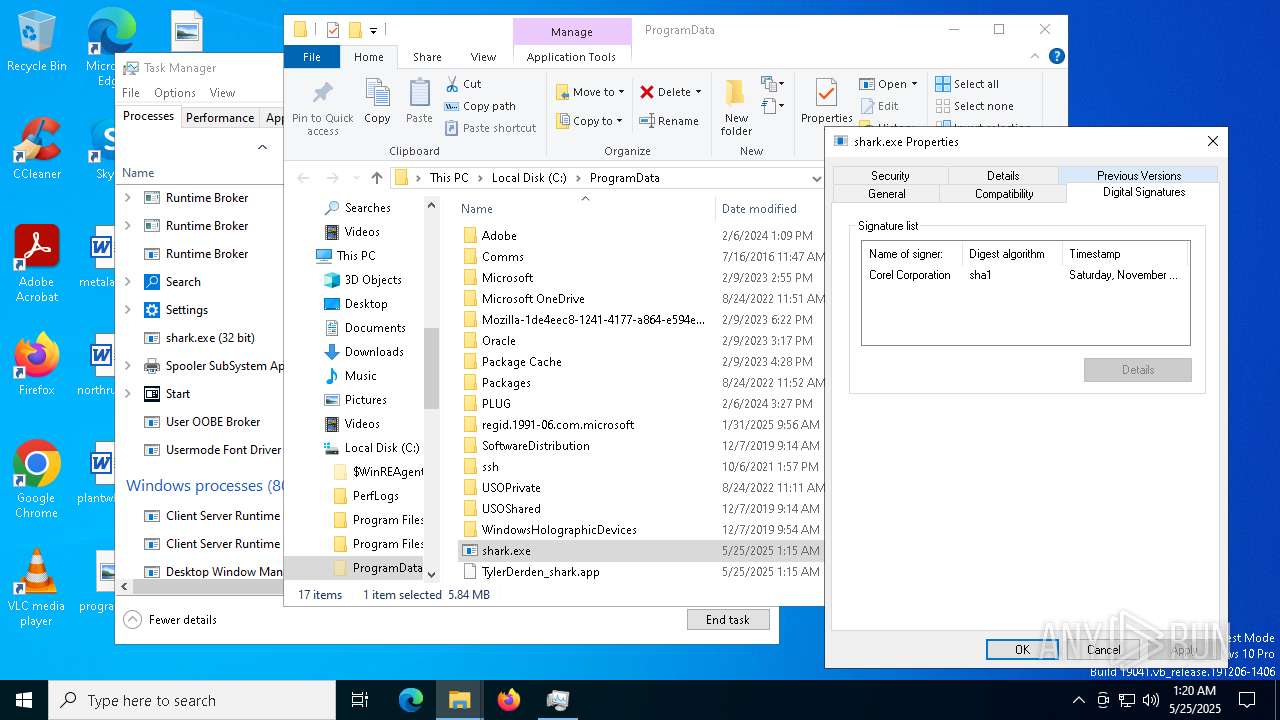1280x720 pixels.
Task: Click OK in shark.exe Properties
Action: (x=1022, y=649)
